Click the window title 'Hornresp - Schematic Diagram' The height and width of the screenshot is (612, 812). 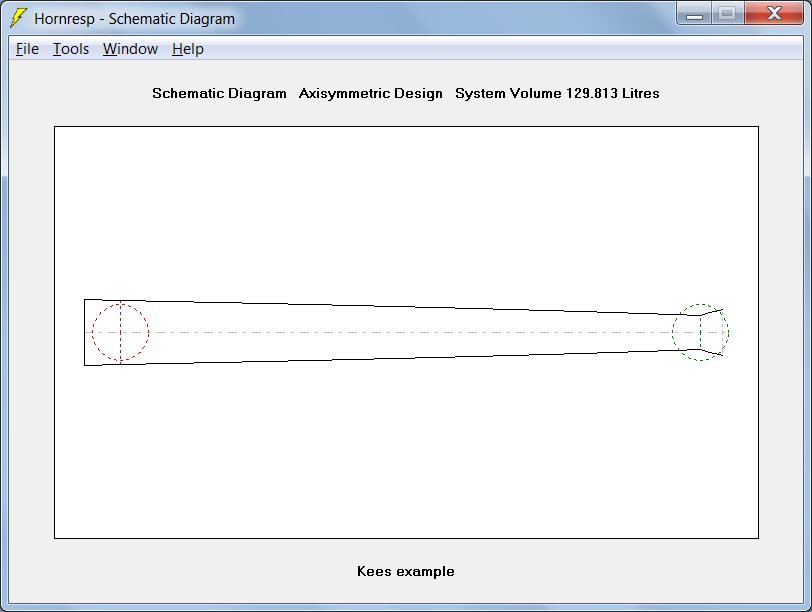click(135, 19)
